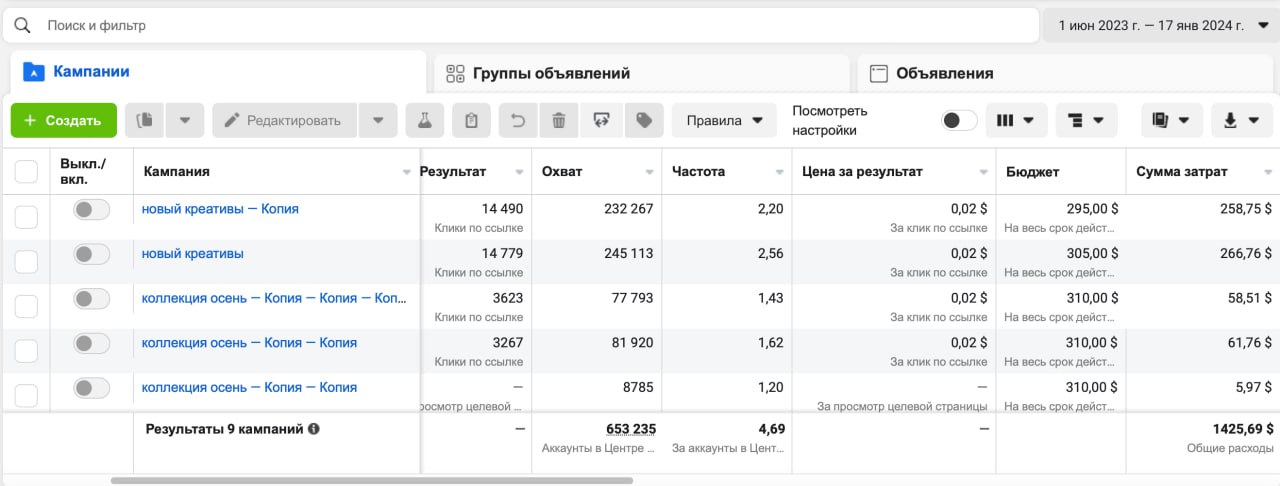This screenshot has width=1280, height=486.
Task: Turn on the новый креативы campaign without Копия
Action: [91, 254]
